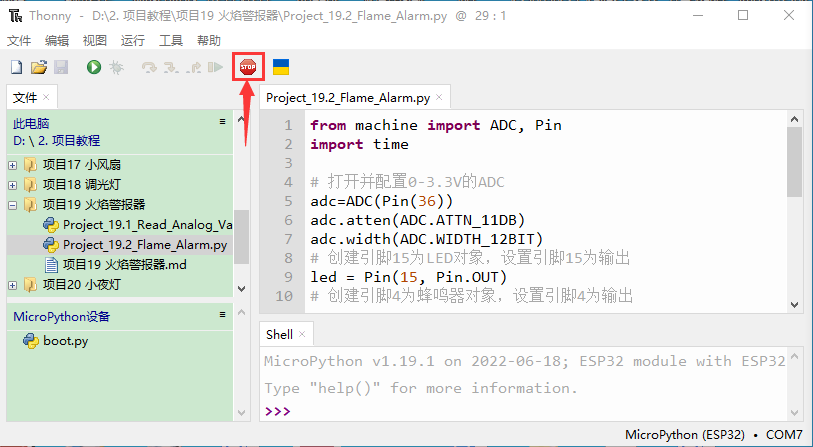The height and width of the screenshot is (447, 813).
Task: Run the current script
Action: tap(93, 67)
